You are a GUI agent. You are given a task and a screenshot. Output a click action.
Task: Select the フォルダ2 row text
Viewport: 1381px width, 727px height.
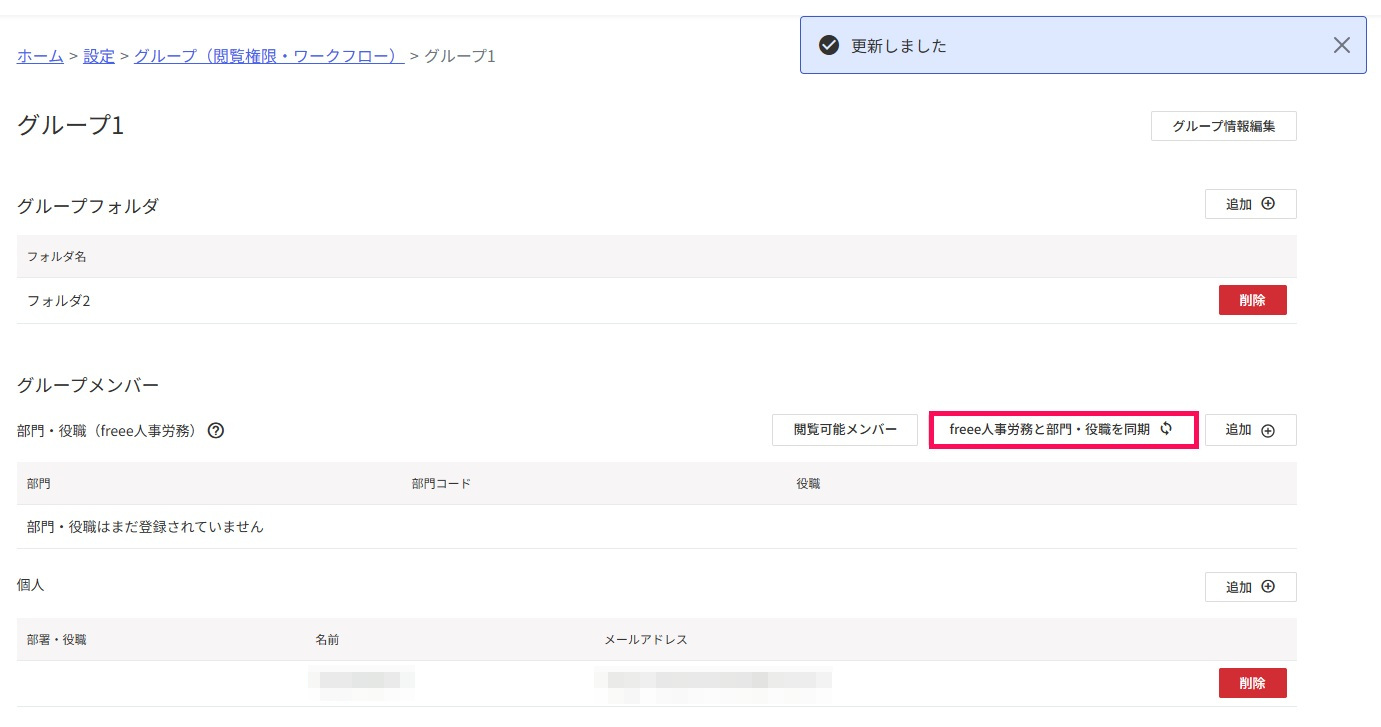pos(59,300)
